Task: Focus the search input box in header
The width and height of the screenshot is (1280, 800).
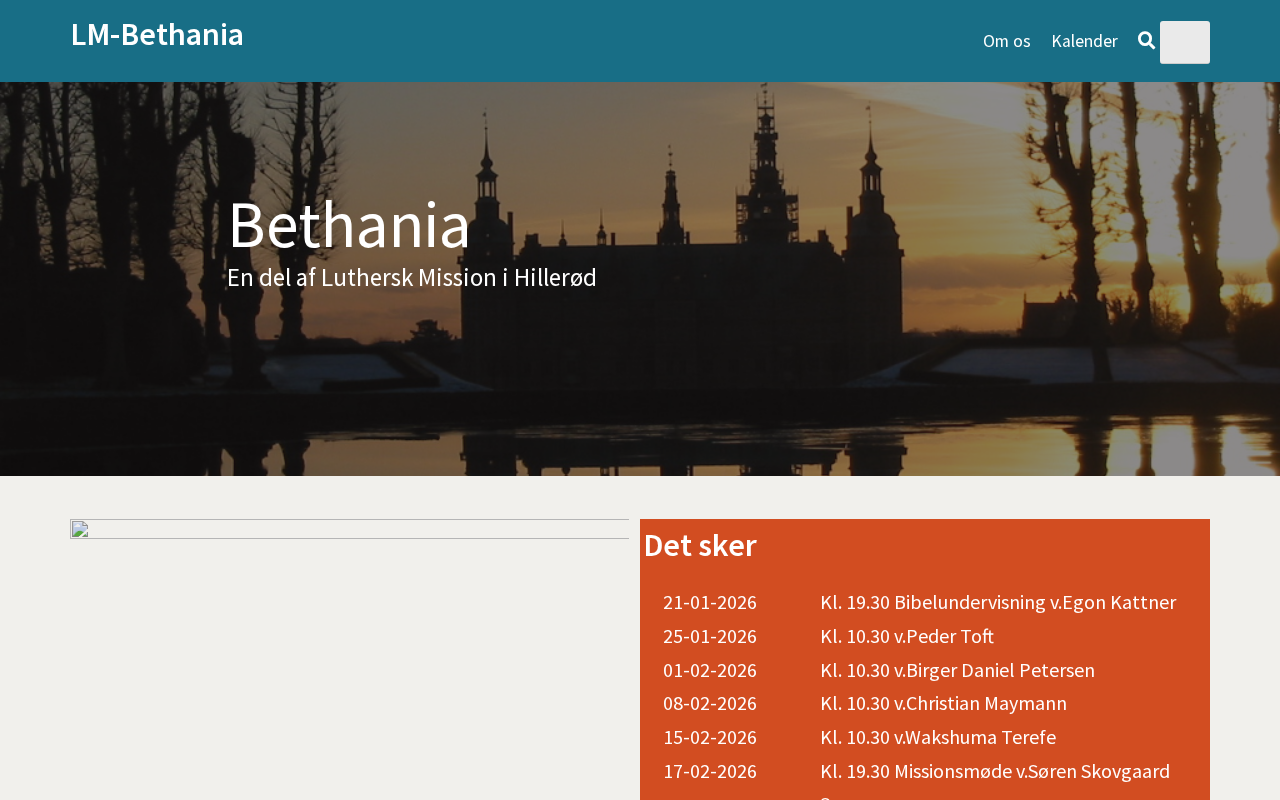Action: click(1184, 42)
